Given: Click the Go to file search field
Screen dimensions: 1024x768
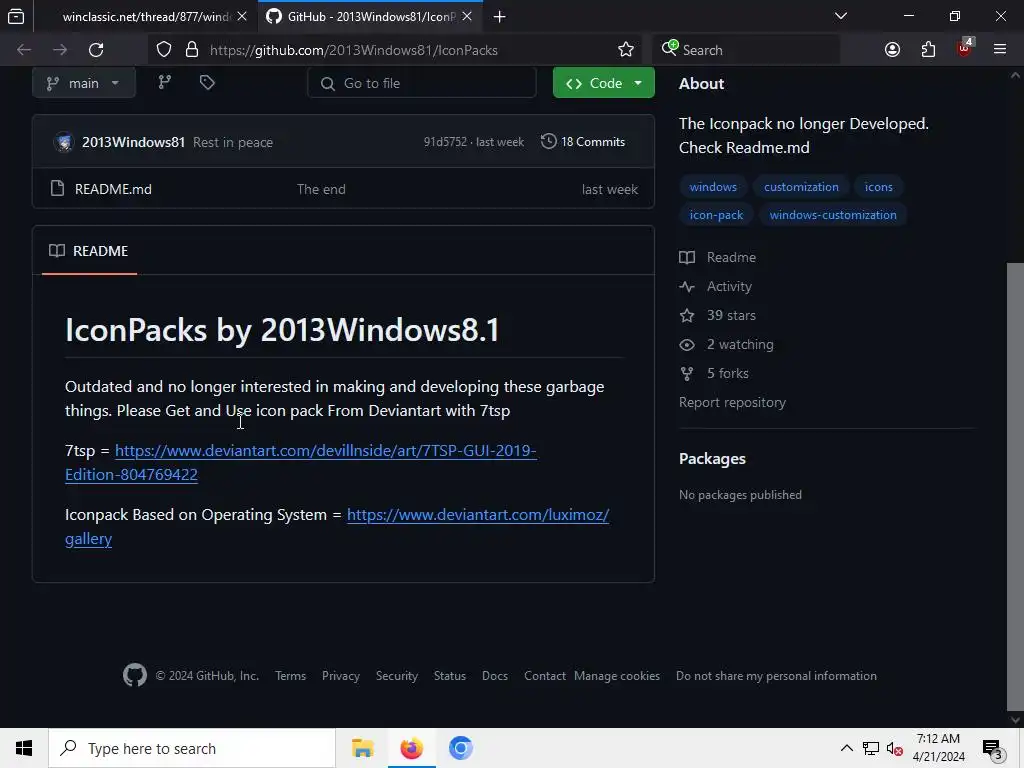Looking at the screenshot, I should click(422, 83).
